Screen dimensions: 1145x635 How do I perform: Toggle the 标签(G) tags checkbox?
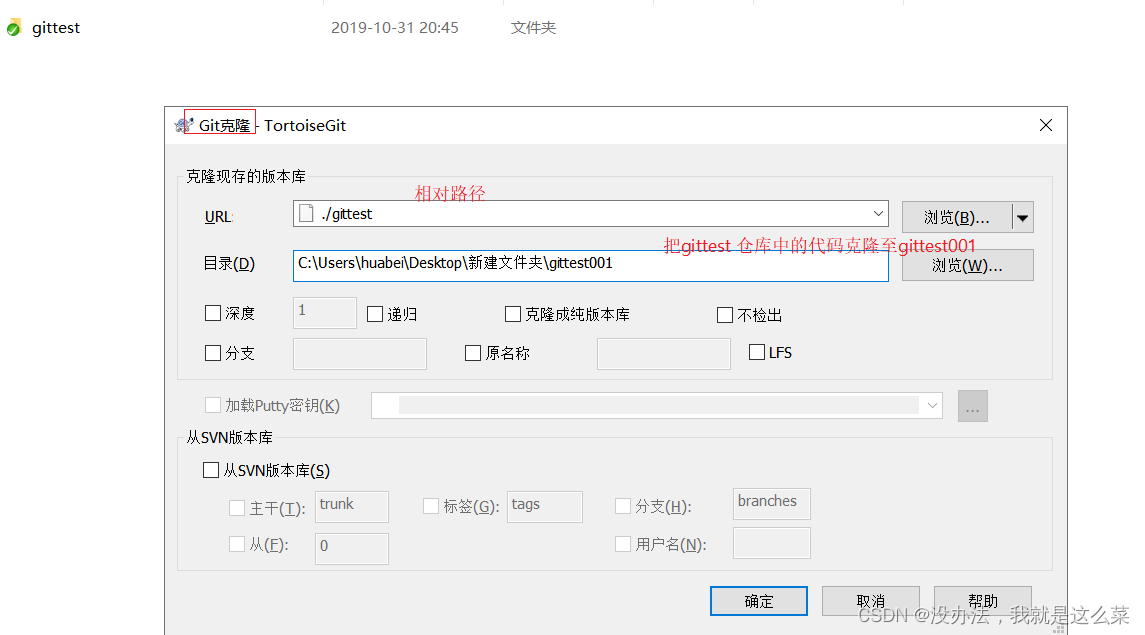click(431, 506)
